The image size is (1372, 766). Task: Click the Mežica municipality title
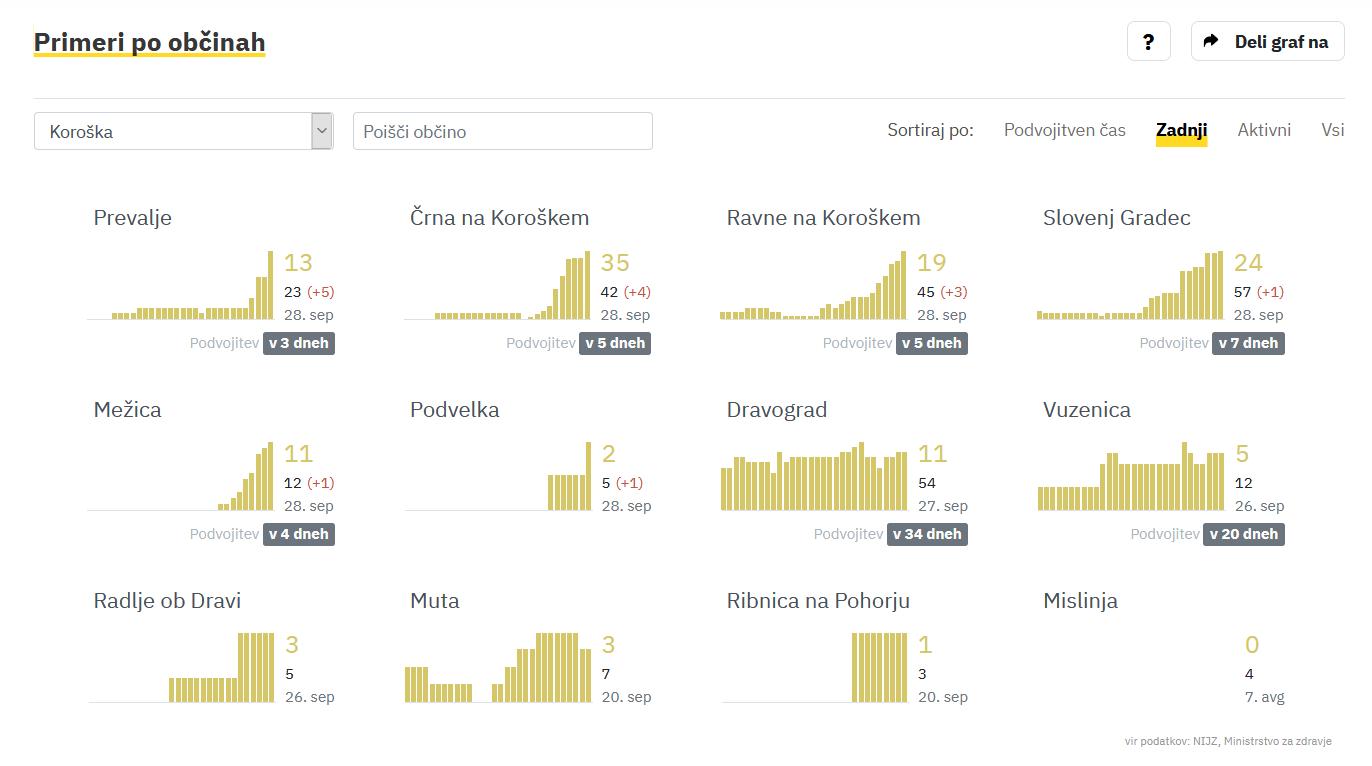127,409
